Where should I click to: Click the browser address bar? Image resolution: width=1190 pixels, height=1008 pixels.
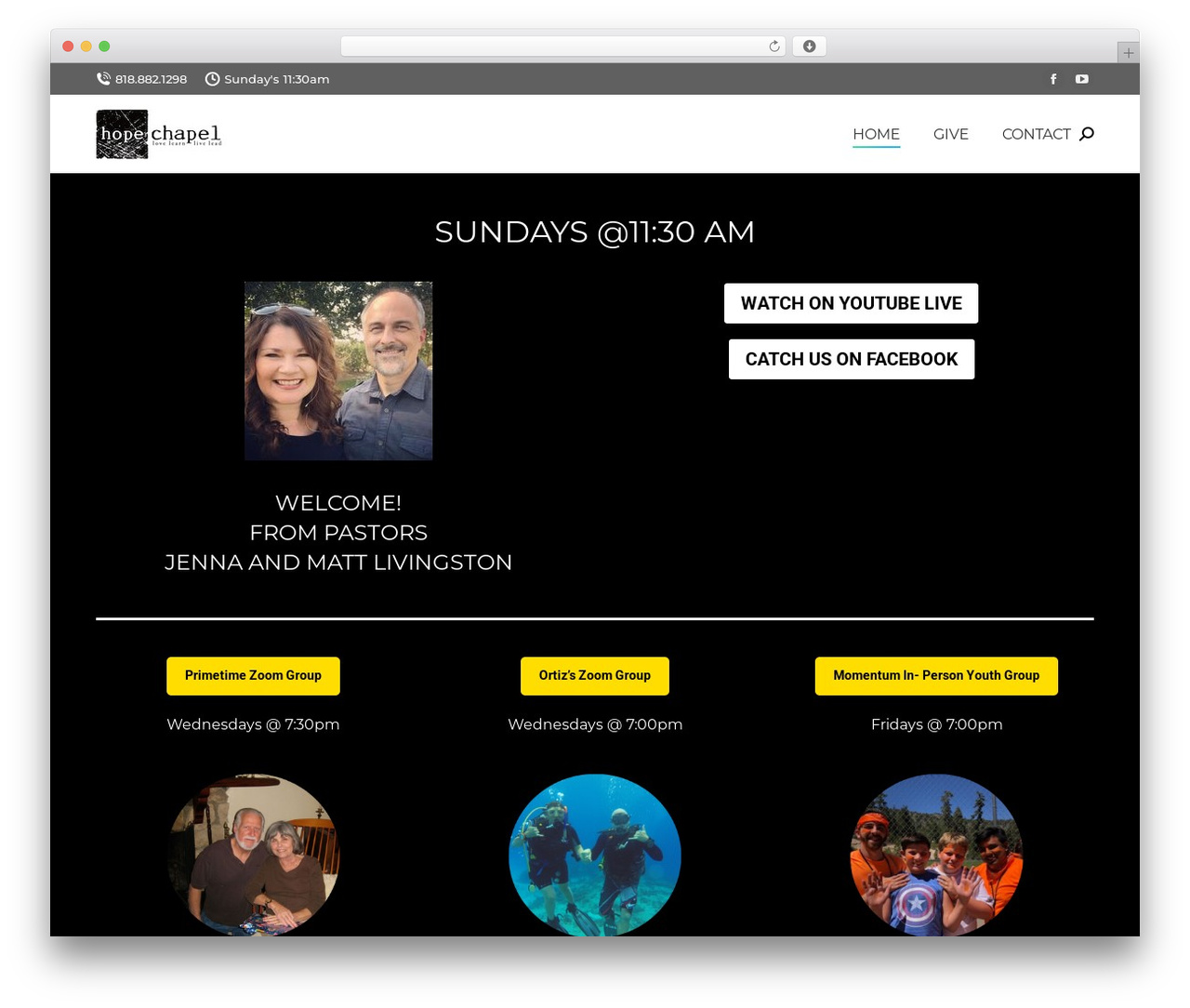(562, 46)
